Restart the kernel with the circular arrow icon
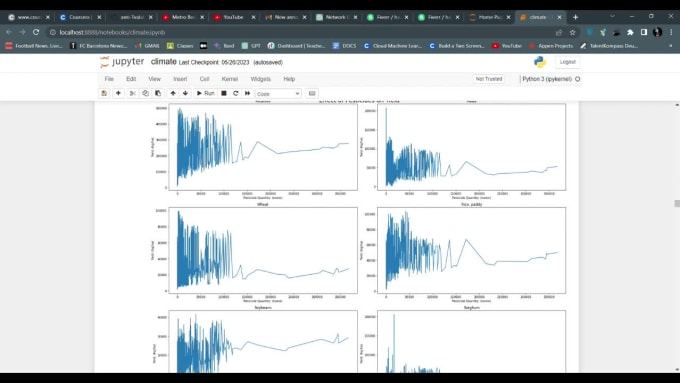This screenshot has width=680, height=383. click(235, 93)
